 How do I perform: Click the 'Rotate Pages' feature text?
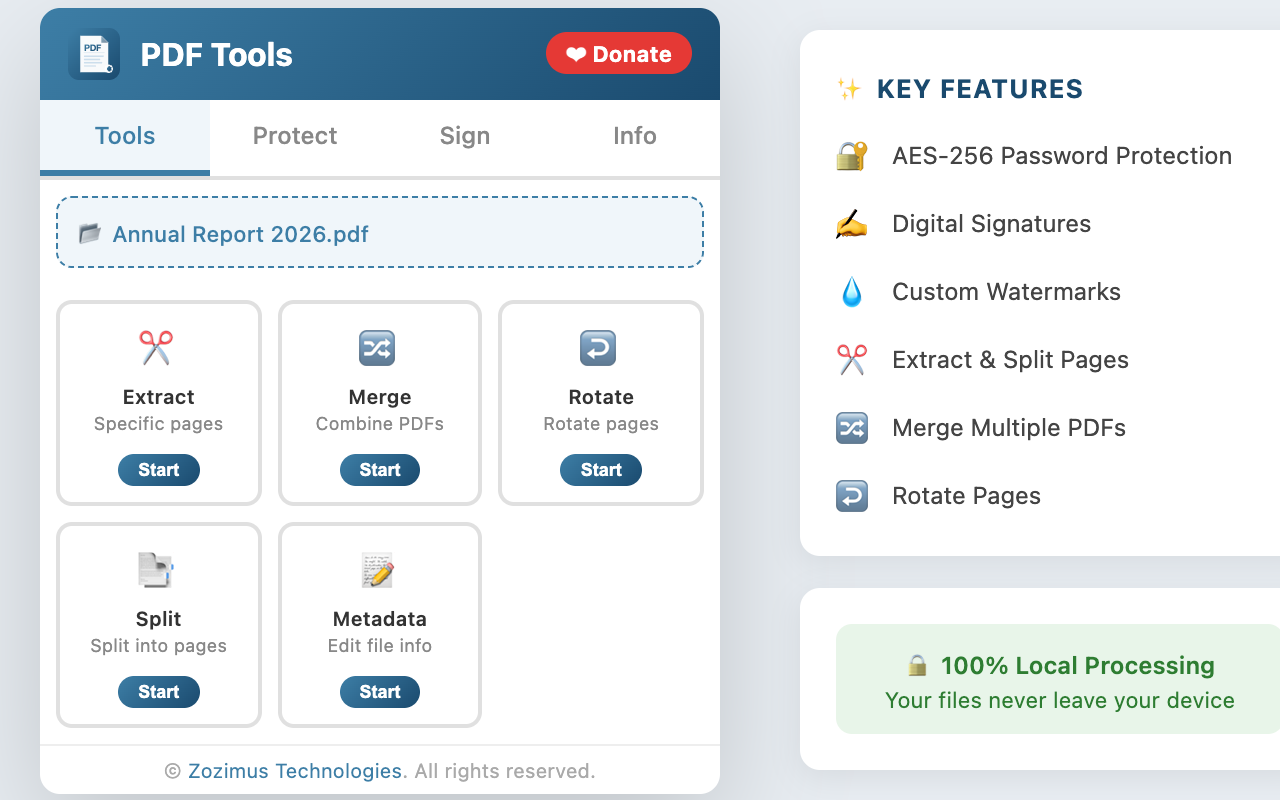967,496
